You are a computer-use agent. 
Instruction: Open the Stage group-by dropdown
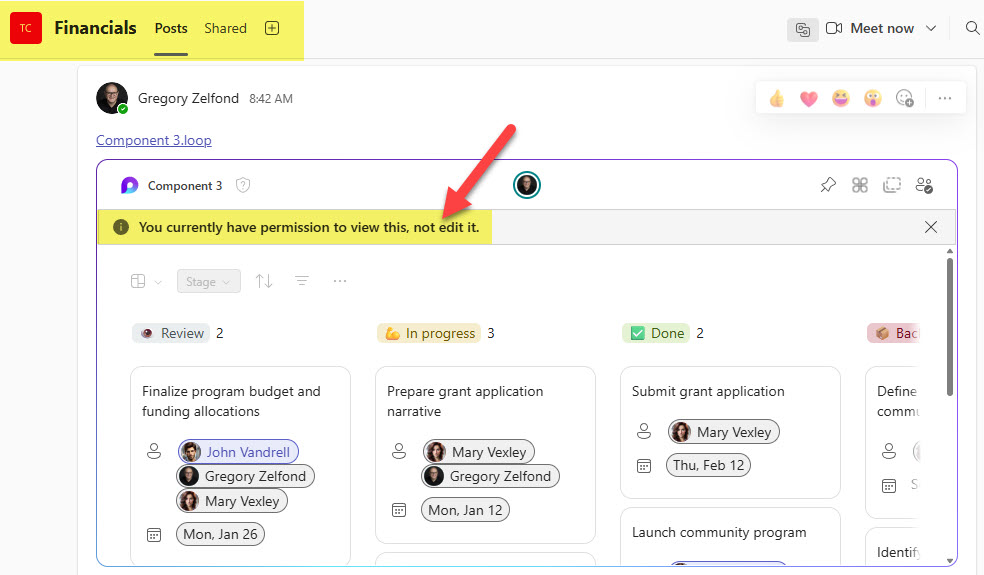(x=208, y=281)
